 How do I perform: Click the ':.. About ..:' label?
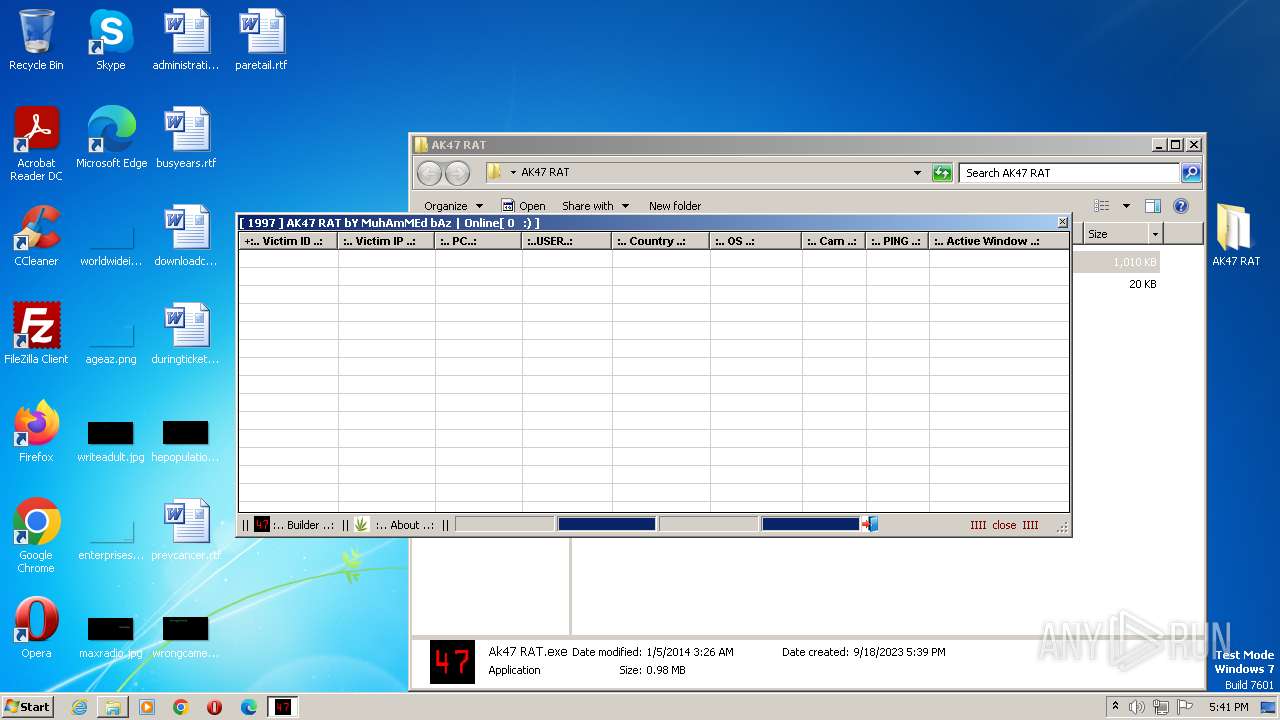click(x=404, y=525)
